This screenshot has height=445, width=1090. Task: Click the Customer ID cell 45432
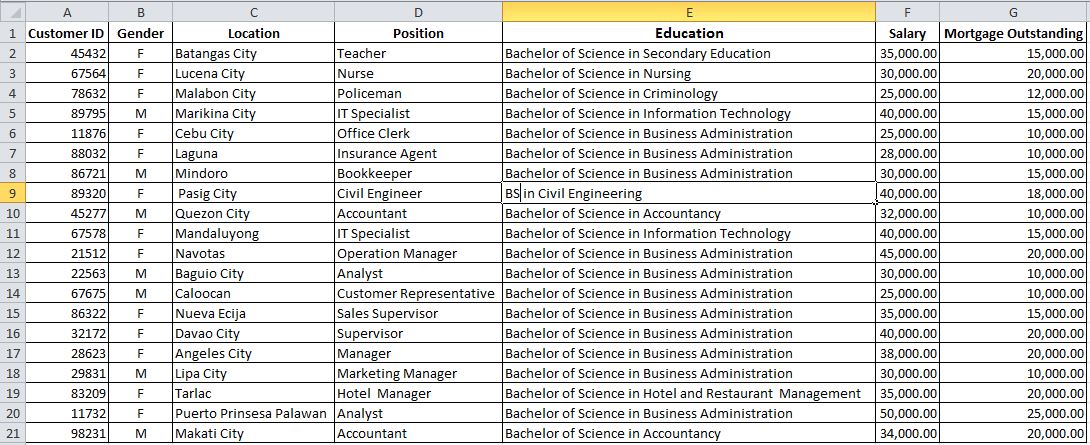pyautogui.click(x=67, y=53)
